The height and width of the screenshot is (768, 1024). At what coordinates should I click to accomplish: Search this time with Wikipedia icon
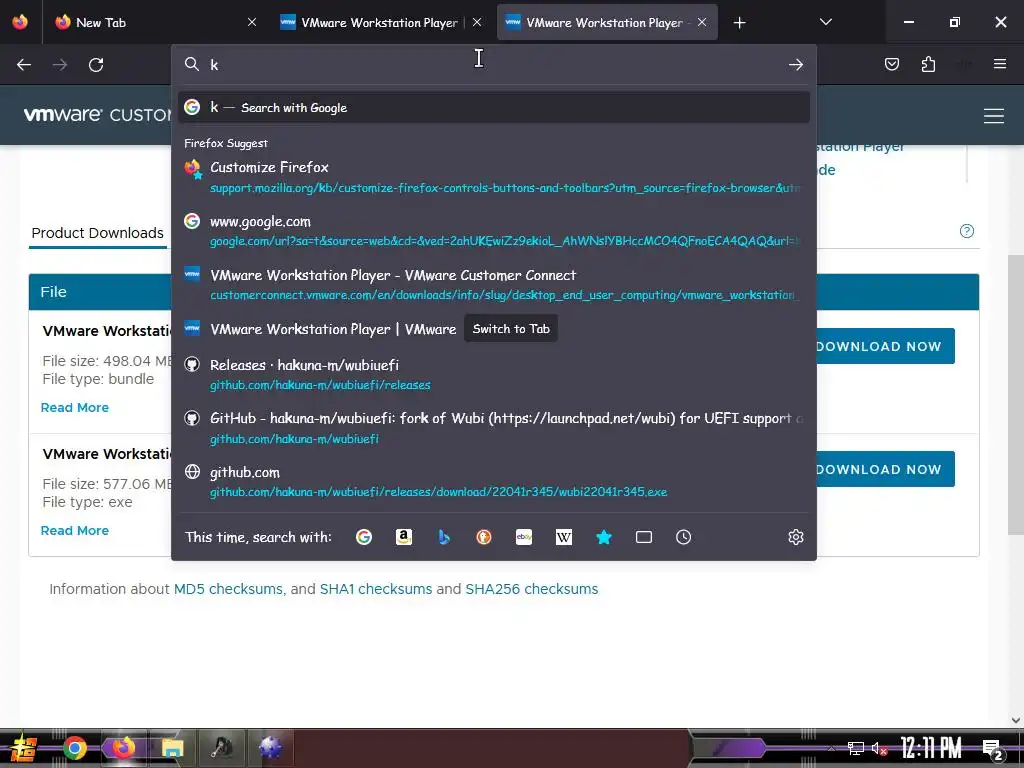[x=564, y=537]
